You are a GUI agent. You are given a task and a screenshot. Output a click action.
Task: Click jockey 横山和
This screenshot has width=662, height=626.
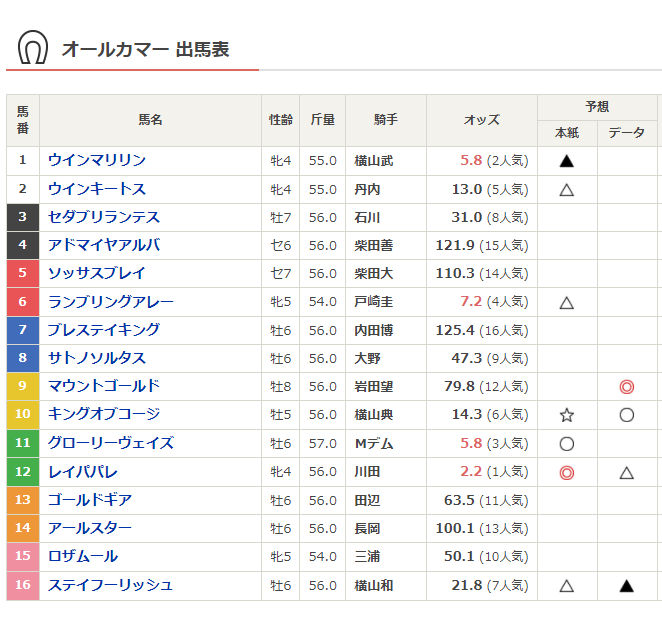coord(374,585)
